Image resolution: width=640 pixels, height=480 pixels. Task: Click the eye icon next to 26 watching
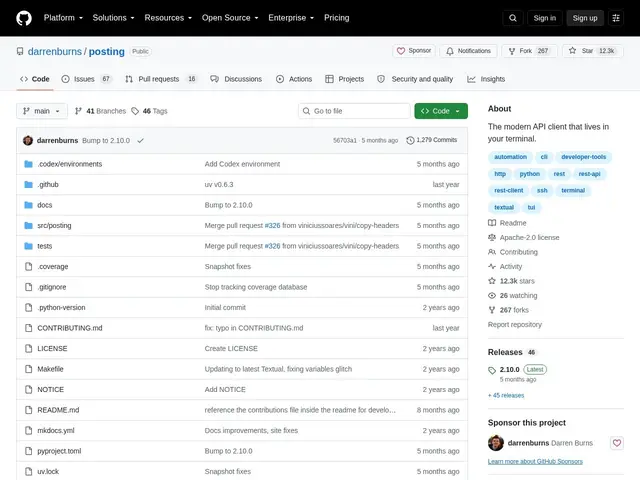point(492,296)
